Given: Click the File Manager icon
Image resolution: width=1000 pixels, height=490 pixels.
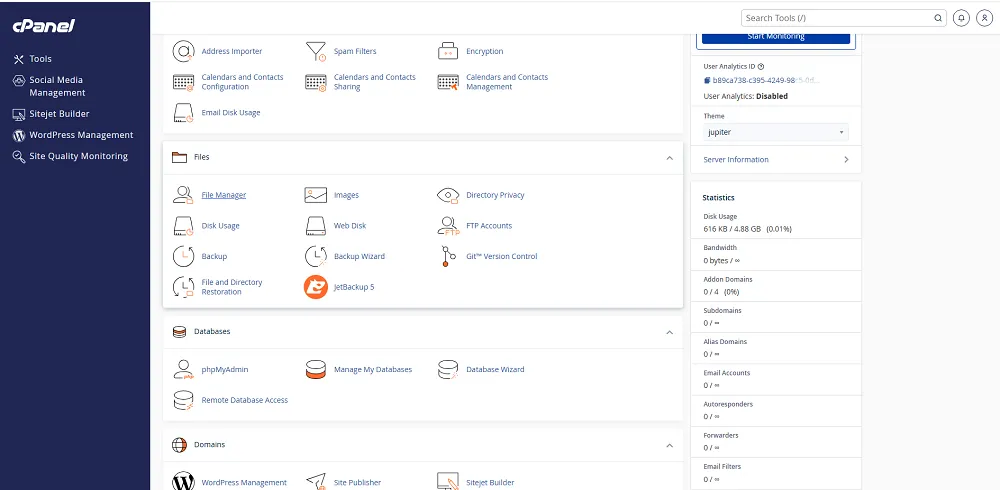Looking at the screenshot, I should (184, 195).
